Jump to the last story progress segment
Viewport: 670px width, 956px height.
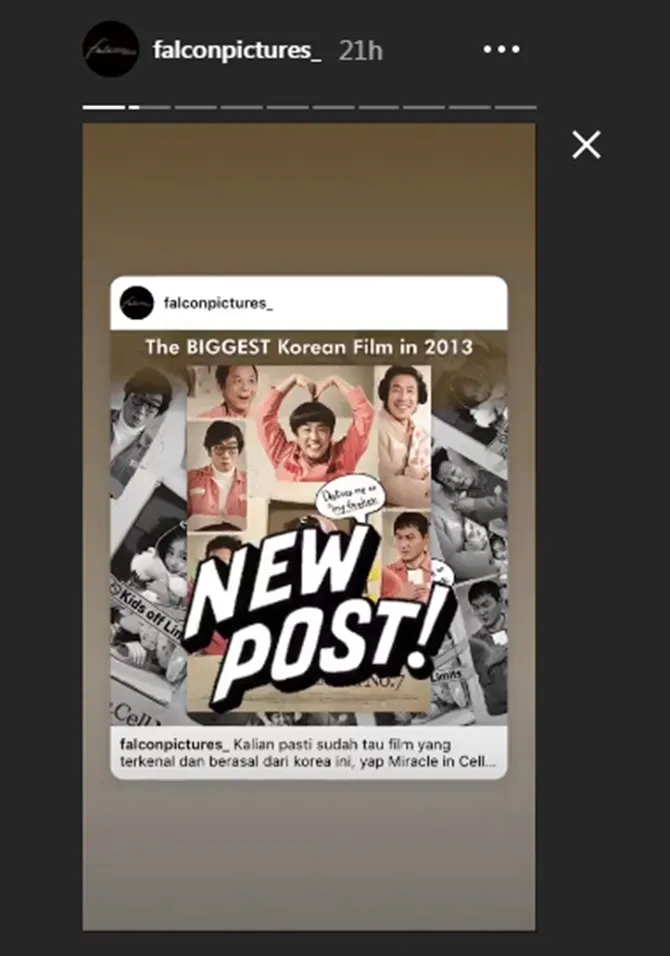(x=516, y=107)
